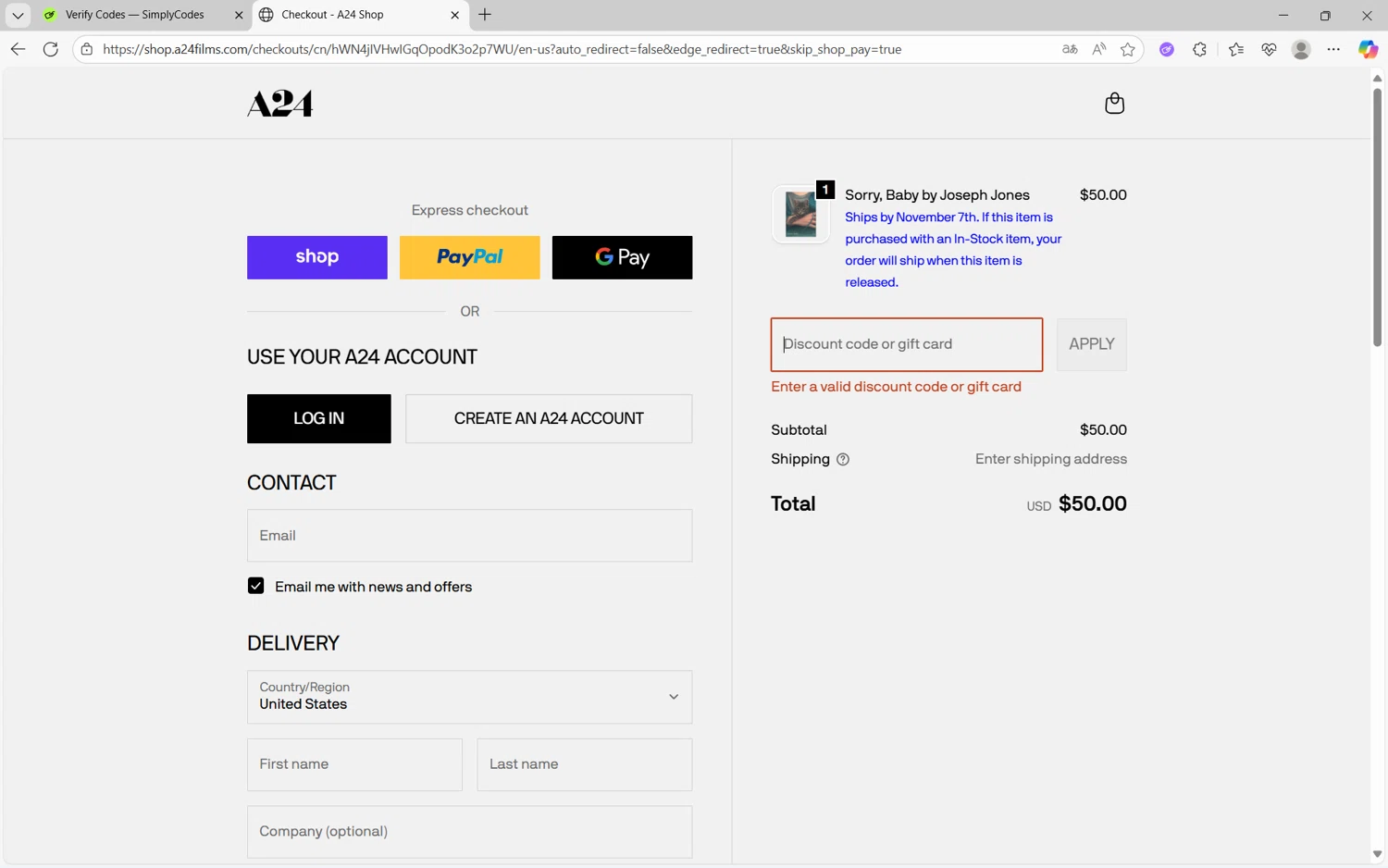View site information lock icon
1388x868 pixels.
[87, 49]
